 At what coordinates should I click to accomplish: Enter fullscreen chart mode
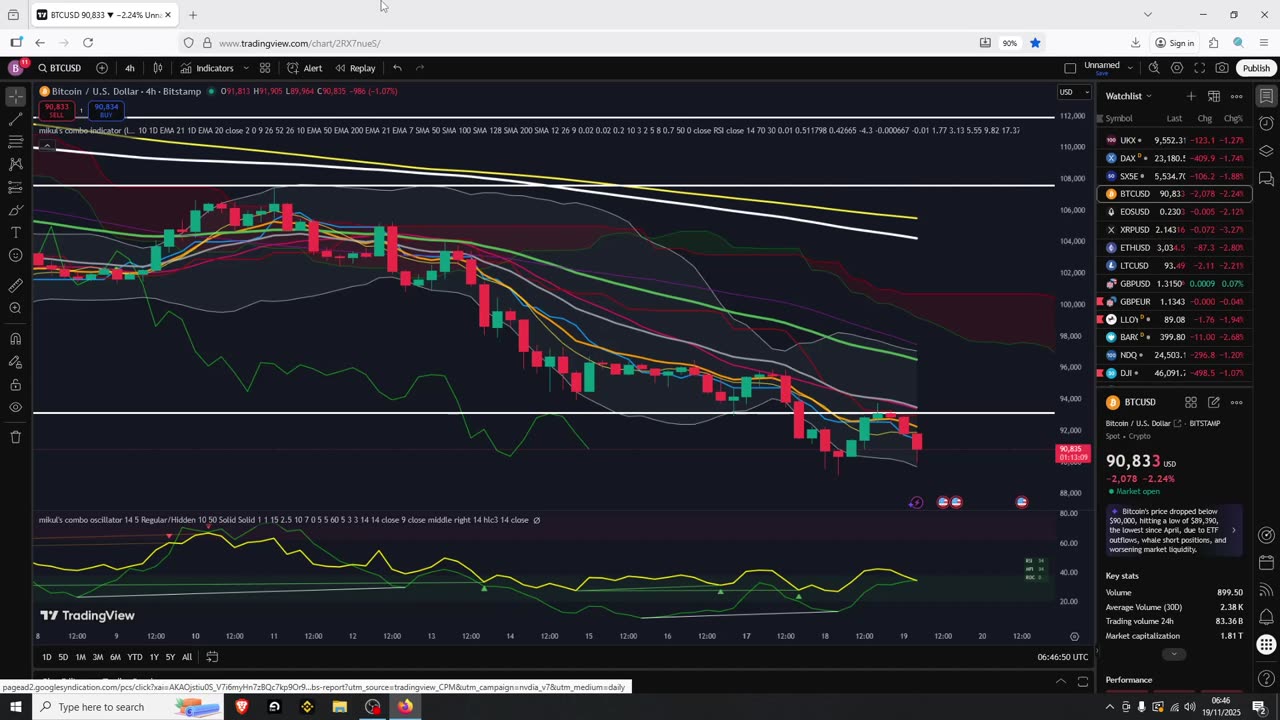pyautogui.click(x=1199, y=68)
